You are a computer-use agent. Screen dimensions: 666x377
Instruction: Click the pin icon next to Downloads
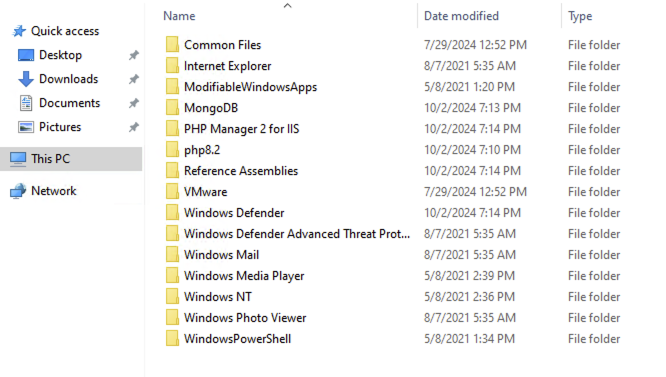click(134, 79)
